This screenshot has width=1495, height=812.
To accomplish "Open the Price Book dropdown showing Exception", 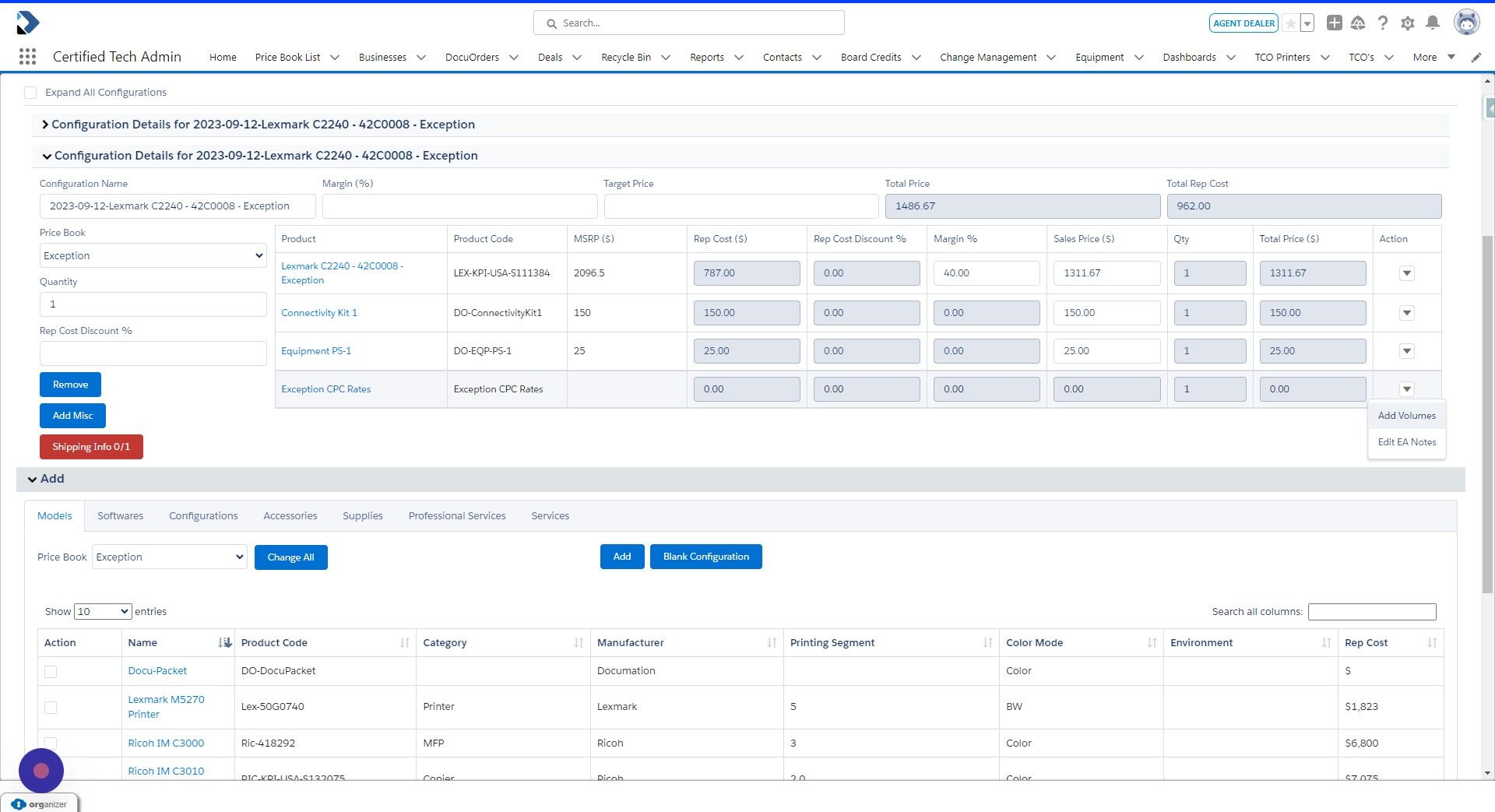I will [153, 255].
